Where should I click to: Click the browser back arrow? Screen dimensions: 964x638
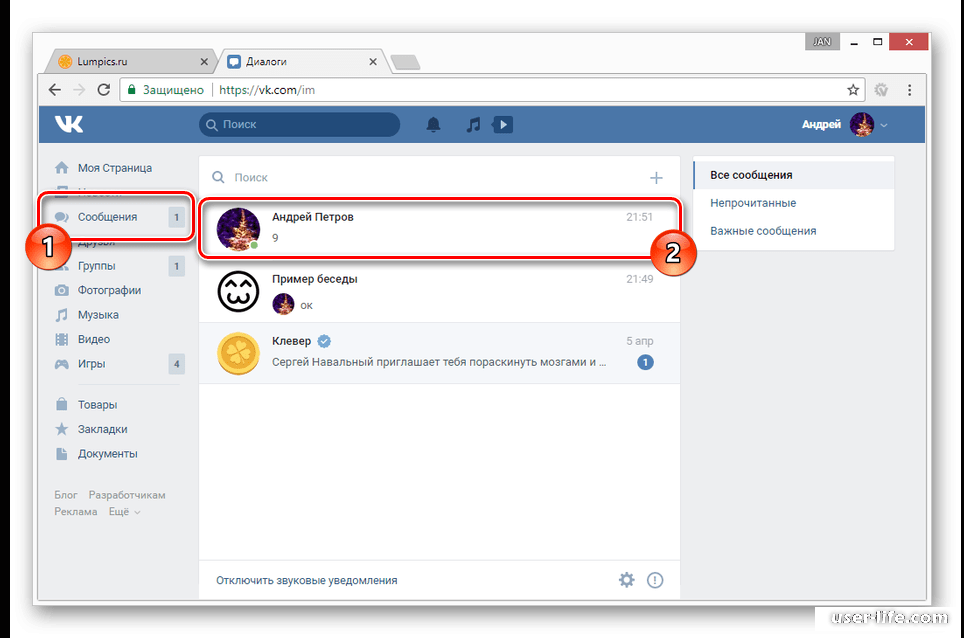[x=55, y=90]
